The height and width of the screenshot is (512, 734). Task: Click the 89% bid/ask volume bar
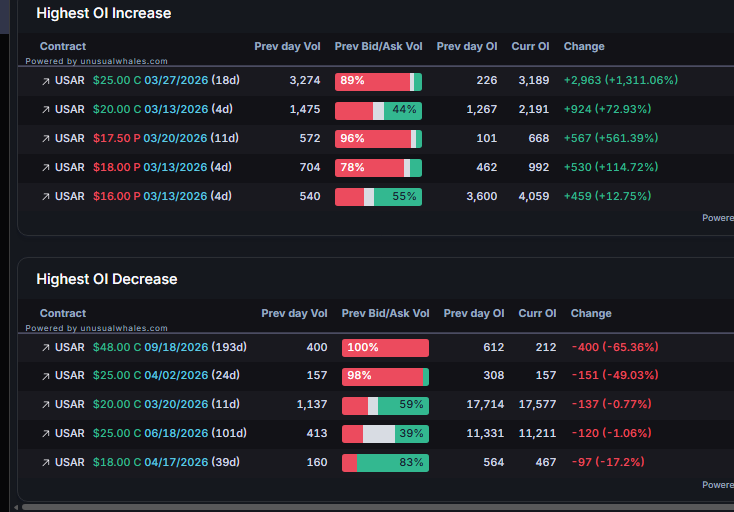(x=378, y=81)
